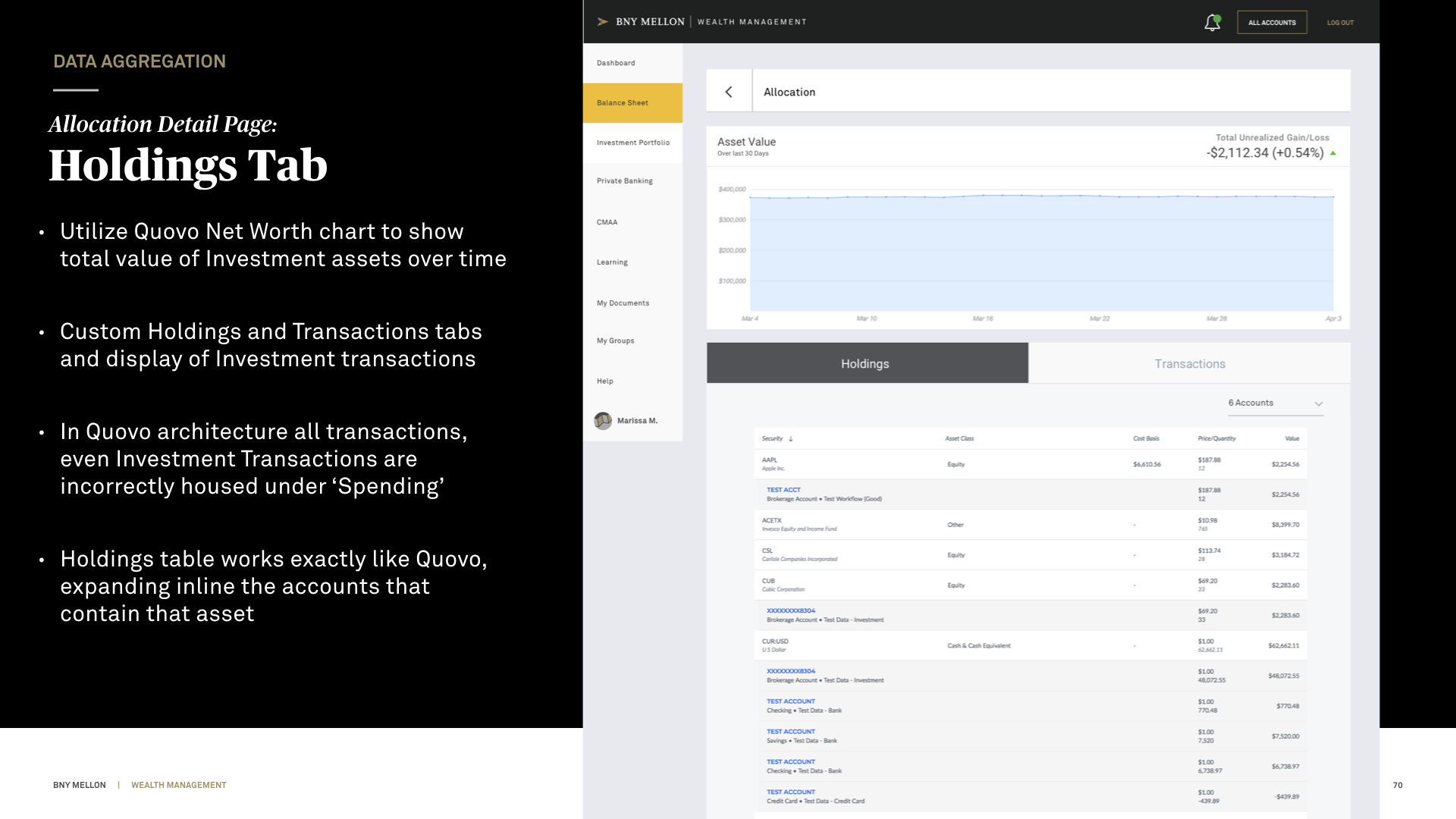Open XXXXXXXX8304 account under CUR:USD
This screenshot has width=1456, height=819.
(791, 671)
